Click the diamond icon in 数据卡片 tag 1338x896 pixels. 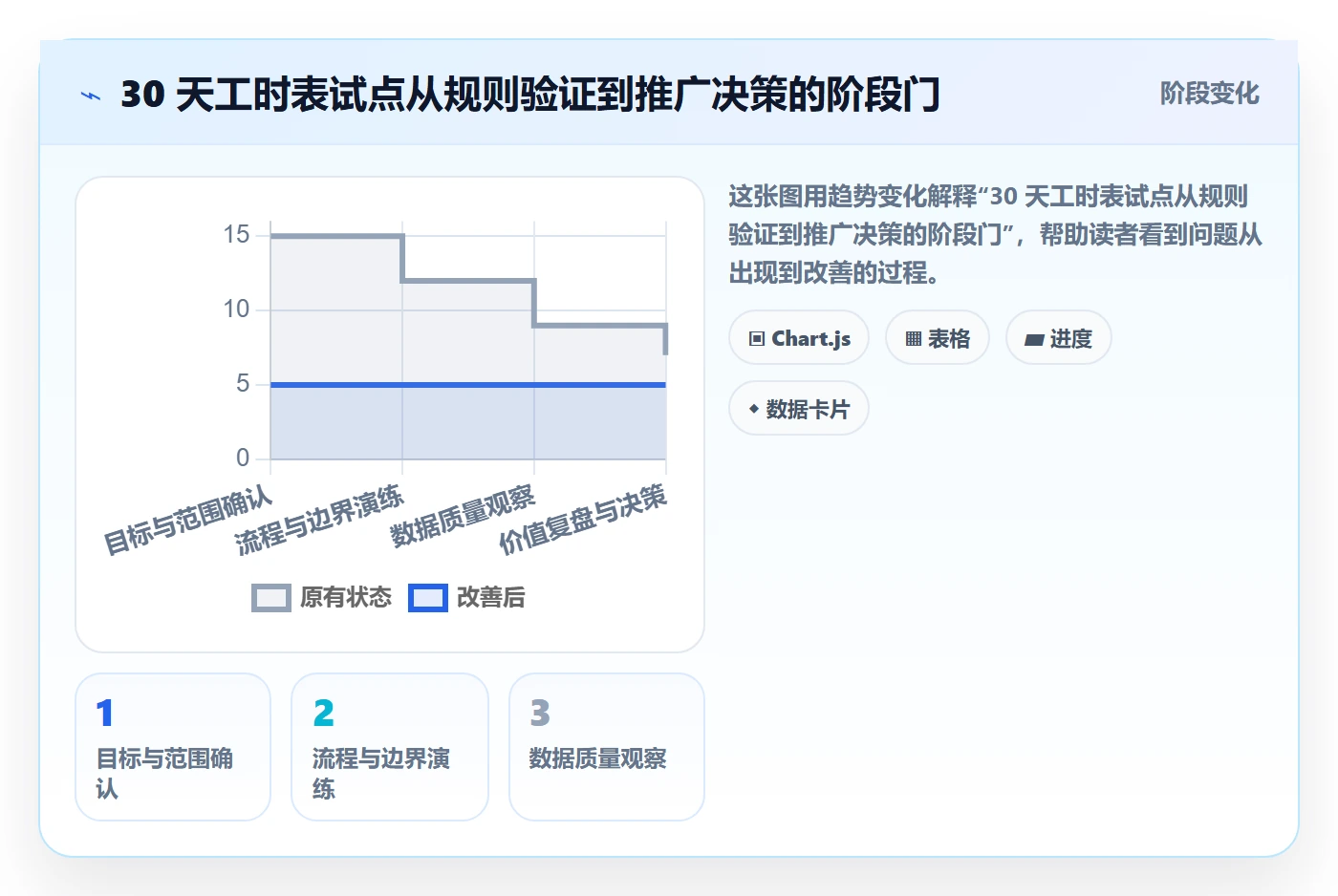(754, 410)
